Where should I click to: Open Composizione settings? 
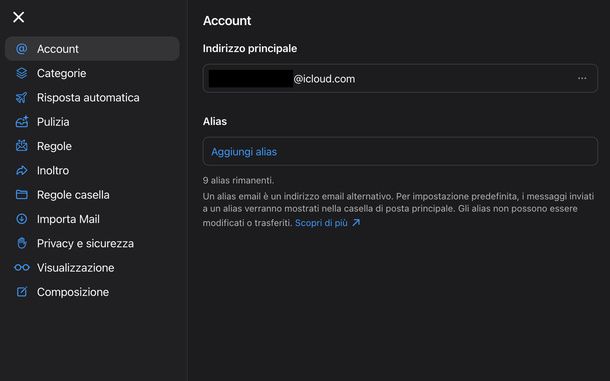tap(92, 292)
